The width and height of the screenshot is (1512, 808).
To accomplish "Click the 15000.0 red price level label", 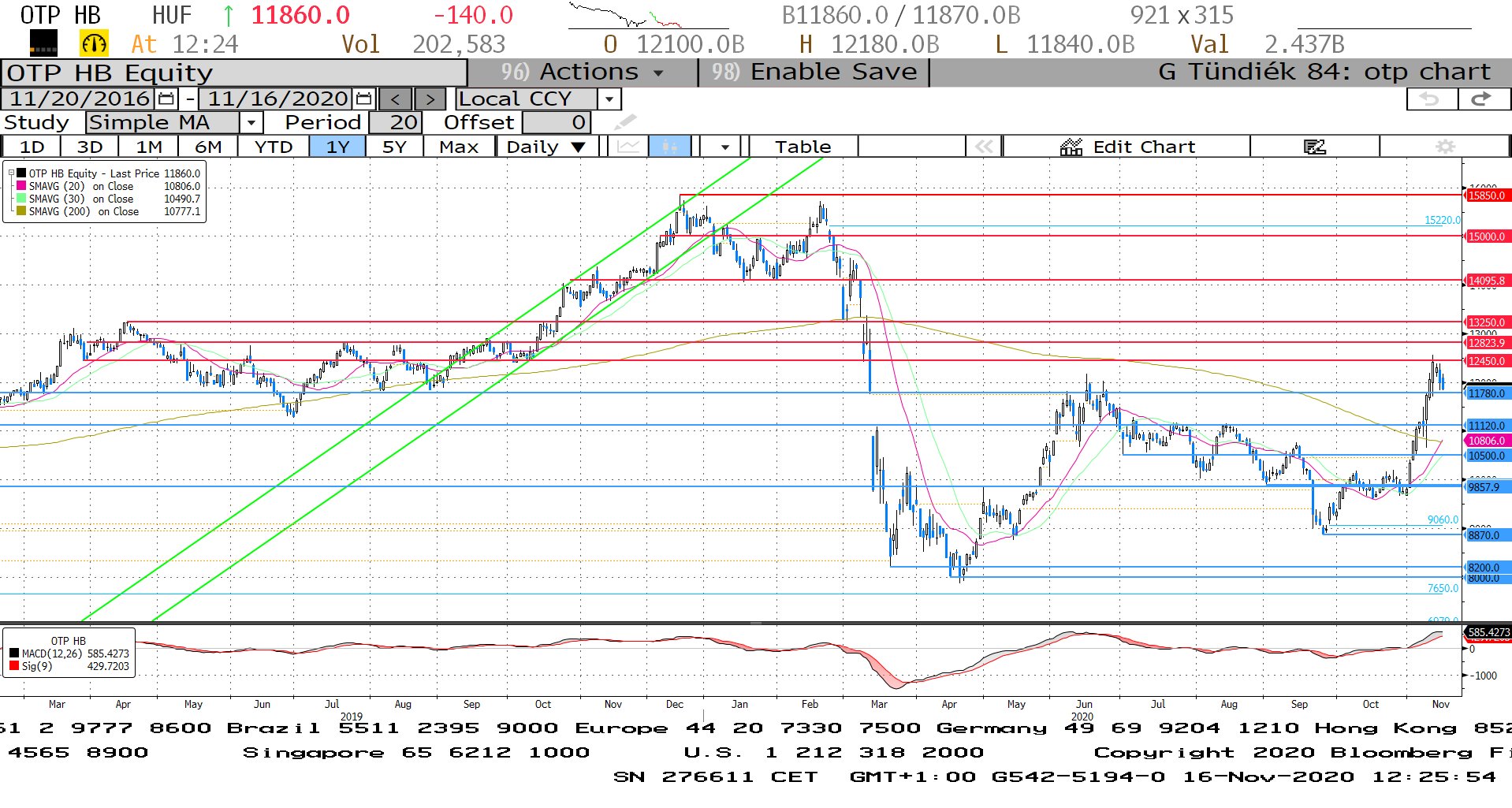I will click(1486, 236).
